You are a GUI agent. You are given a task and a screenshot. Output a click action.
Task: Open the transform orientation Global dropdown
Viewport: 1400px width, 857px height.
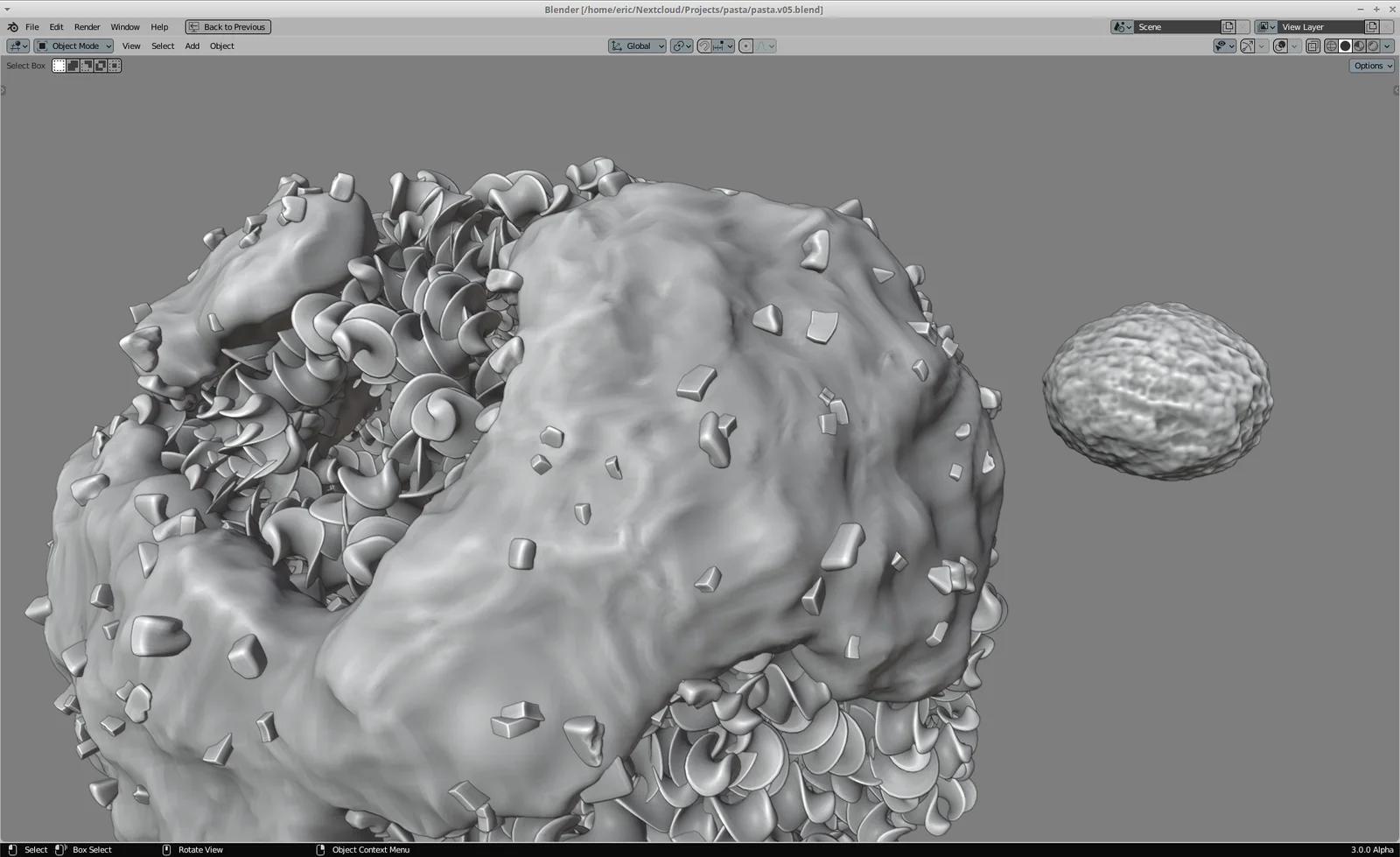(x=637, y=46)
